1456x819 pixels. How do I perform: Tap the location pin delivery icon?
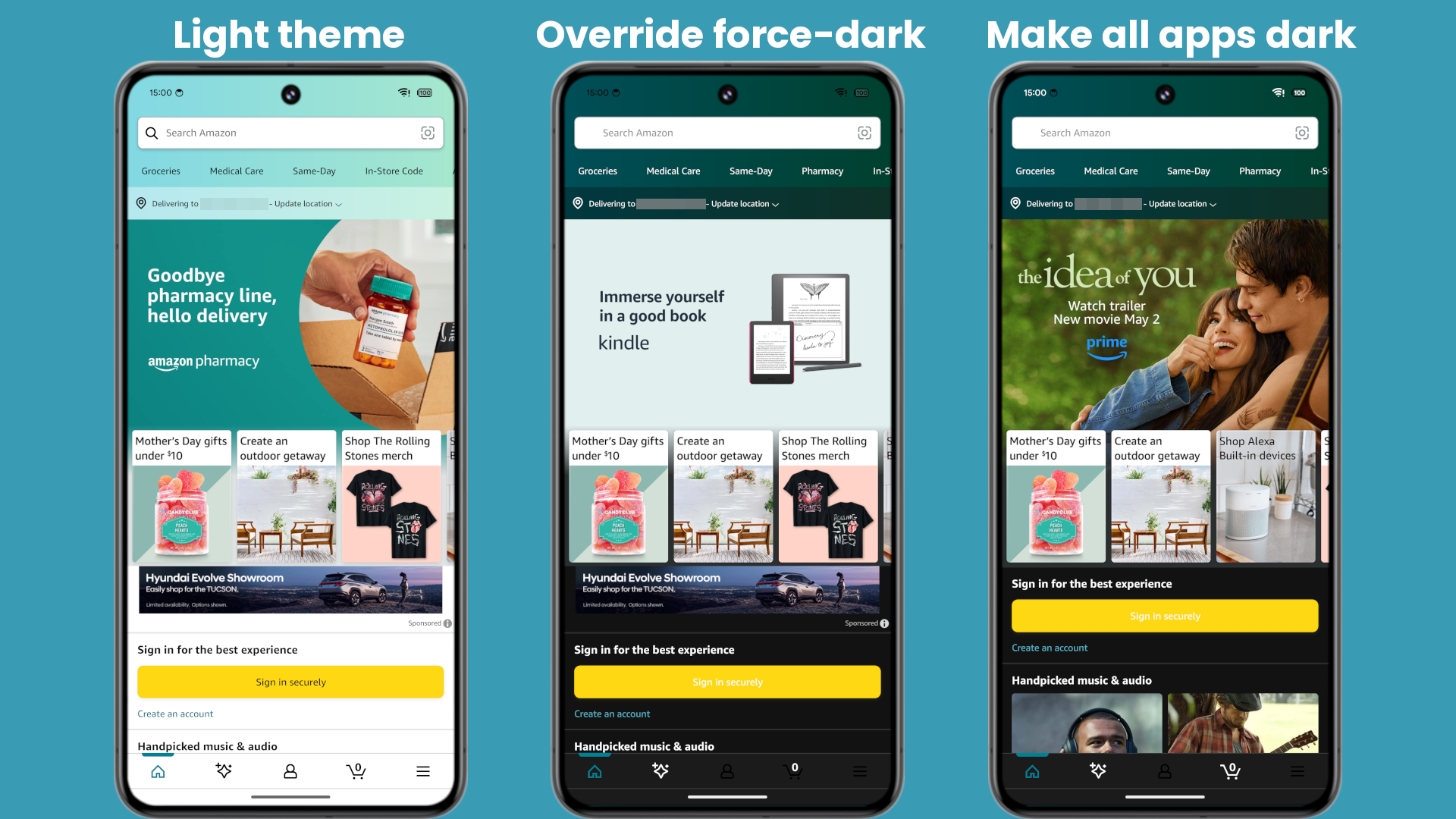pos(143,204)
